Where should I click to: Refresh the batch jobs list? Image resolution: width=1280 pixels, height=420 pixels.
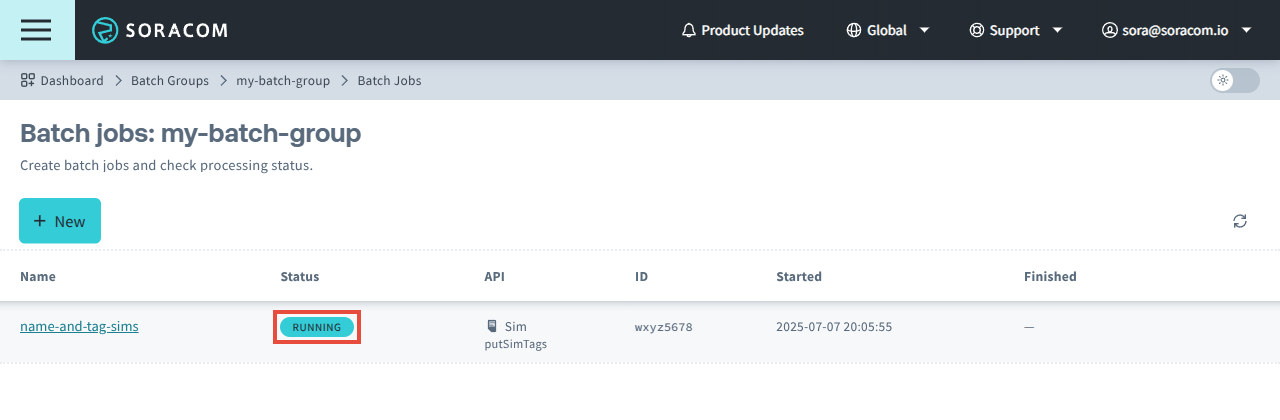(x=1240, y=221)
